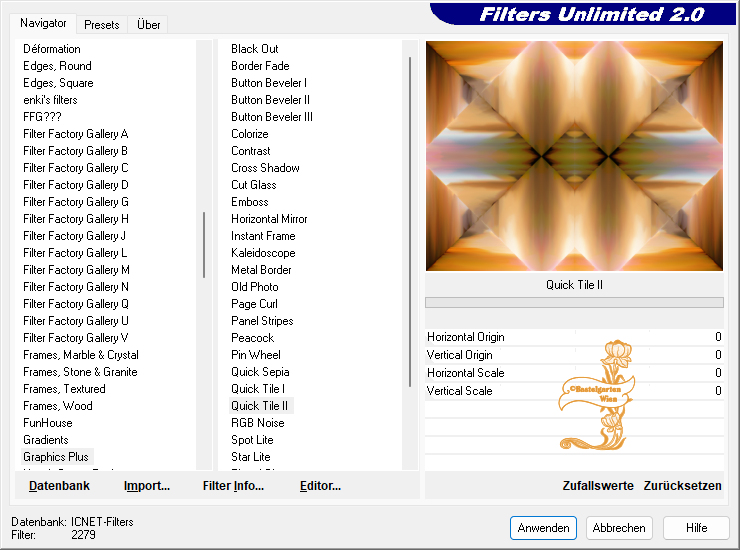The width and height of the screenshot is (740, 550).
Task: Click the filter preview image
Action: 574,156
